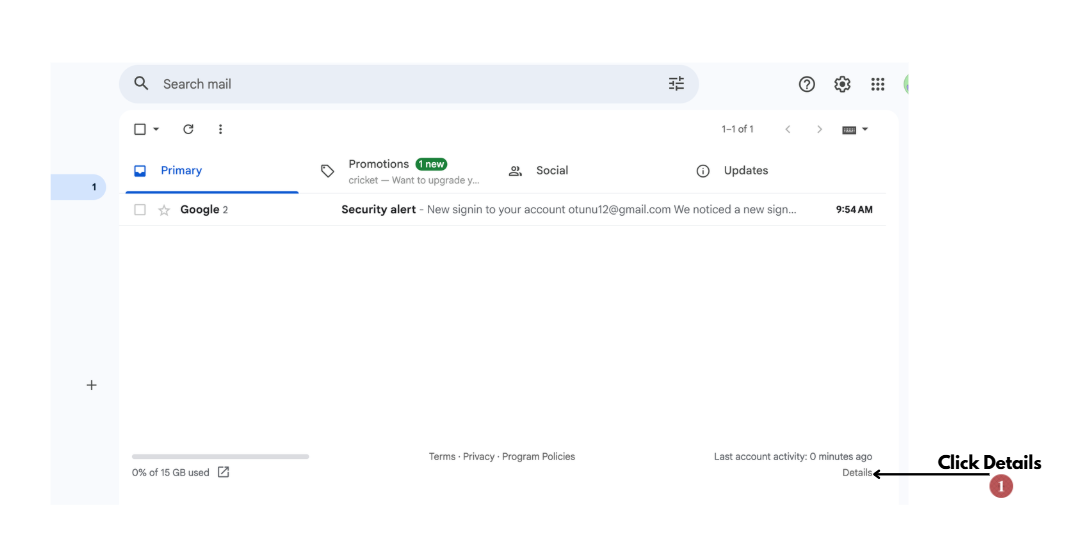Open the Privacy link in footer
Viewport: 1070px width, 544px height.
(x=478, y=457)
